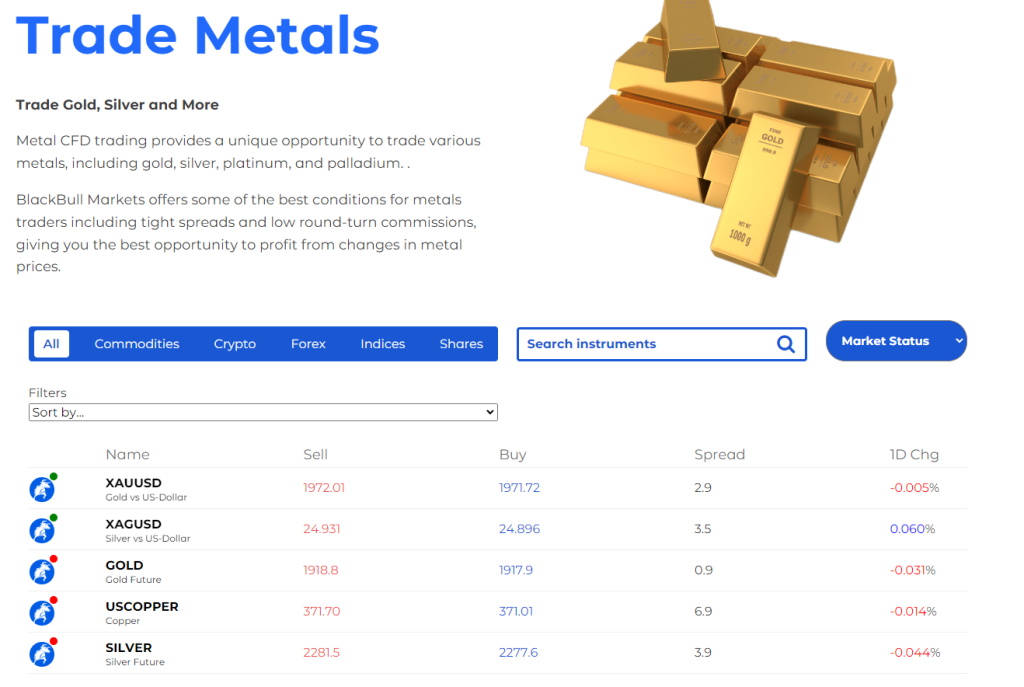Click the USCOPPER bull logo icon
The width and height of the screenshot is (1024, 687).
tap(42, 613)
